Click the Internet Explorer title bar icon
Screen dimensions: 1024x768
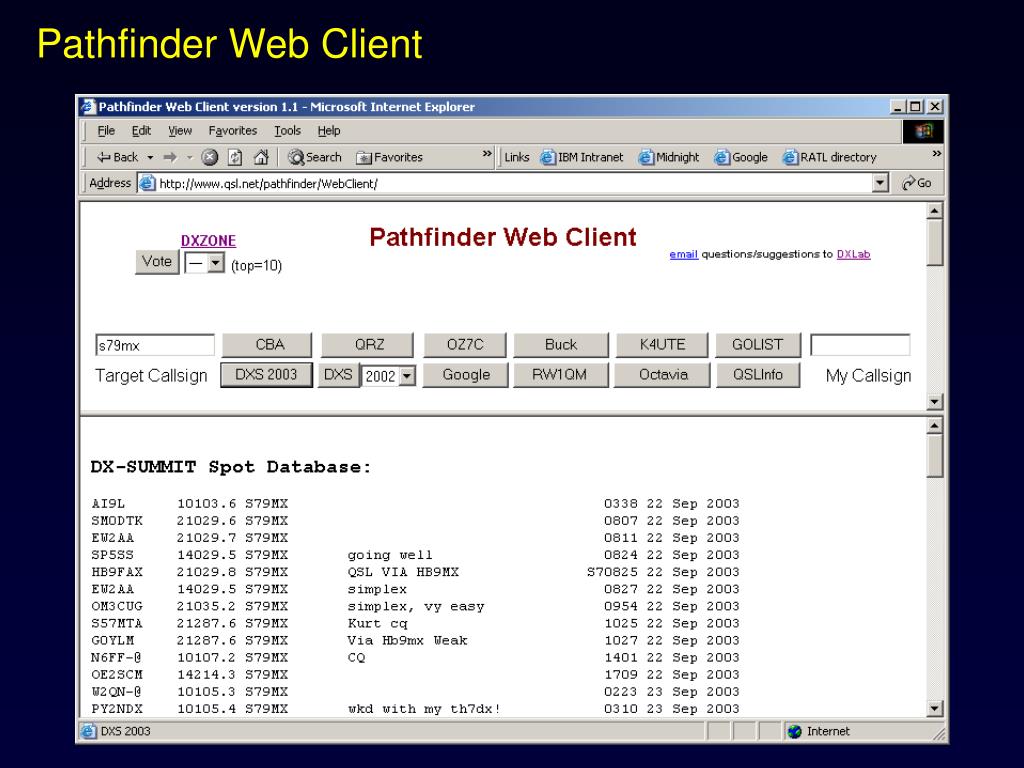tap(88, 106)
